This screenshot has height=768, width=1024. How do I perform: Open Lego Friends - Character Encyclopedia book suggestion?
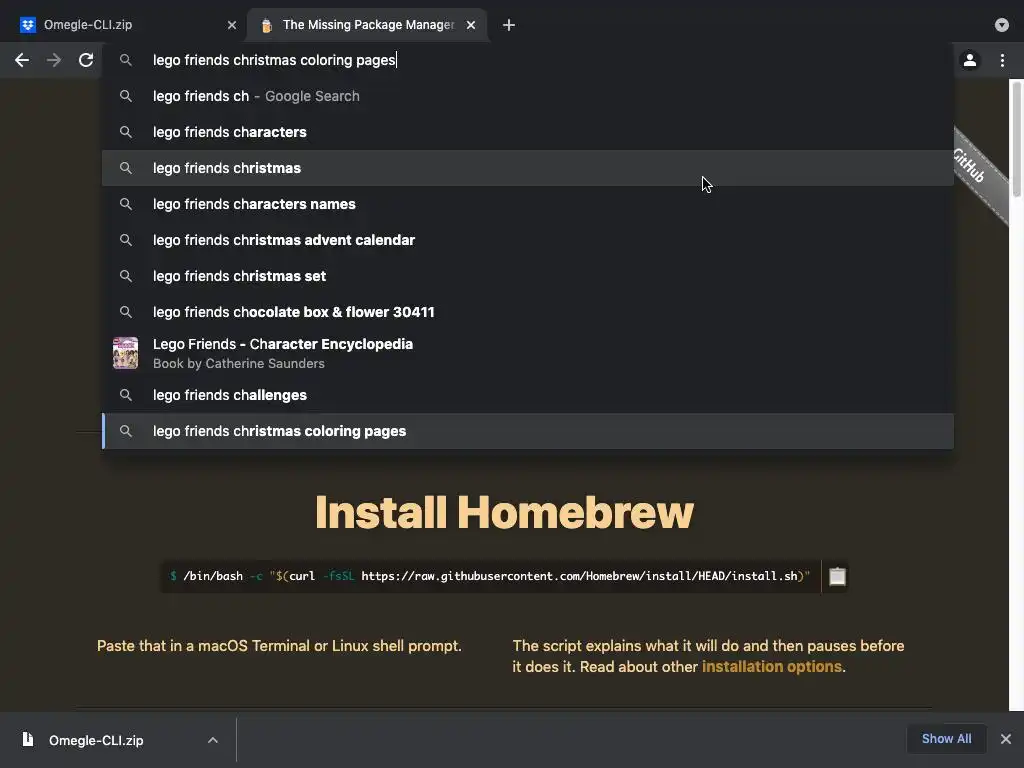pos(528,353)
